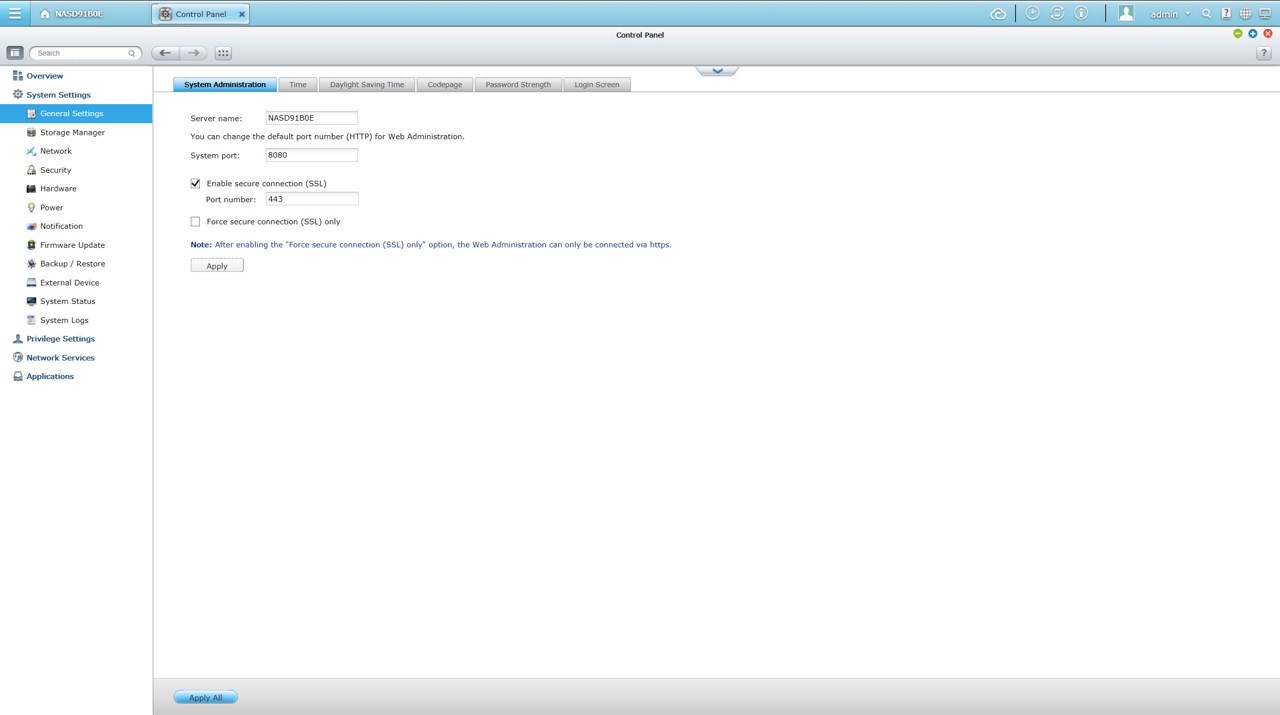Maximize the Control Panel window (blue button)
Image resolution: width=1280 pixels, height=715 pixels.
click(1253, 34)
